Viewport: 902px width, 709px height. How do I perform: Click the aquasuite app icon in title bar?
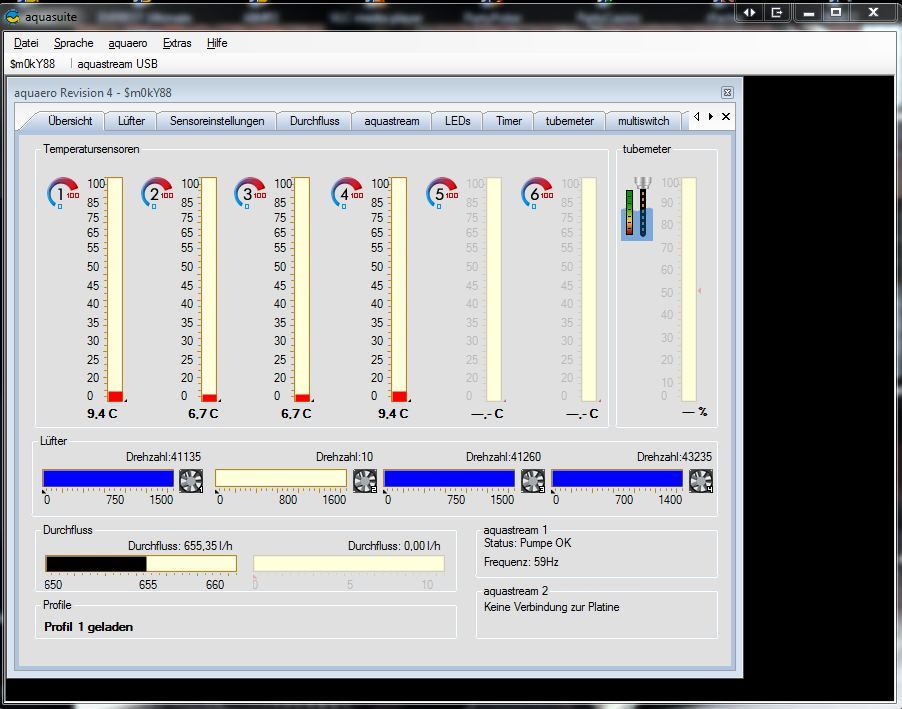click(12, 17)
